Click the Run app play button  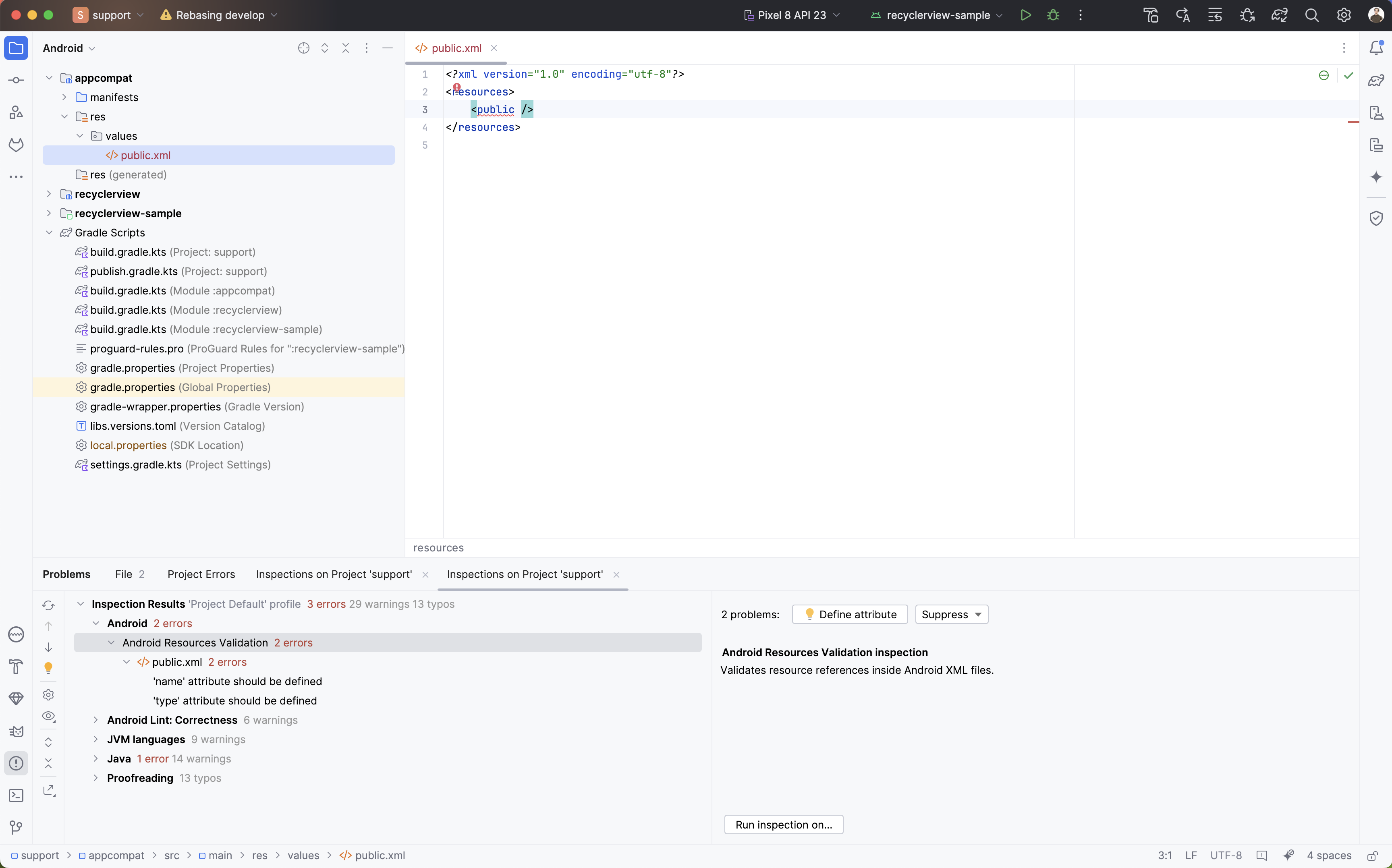click(1026, 15)
